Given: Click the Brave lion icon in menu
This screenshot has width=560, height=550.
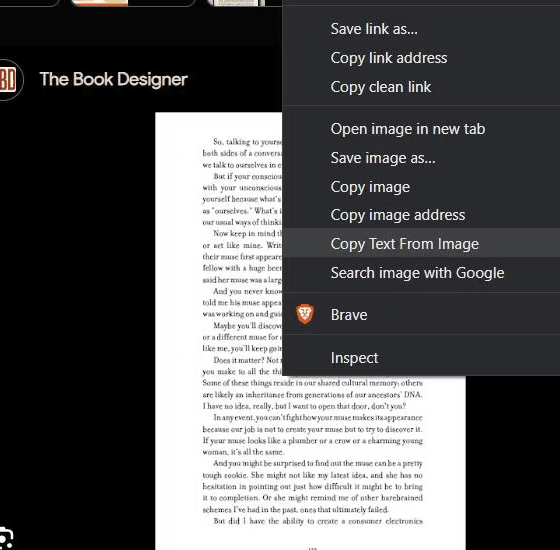Looking at the screenshot, I should 305,314.
